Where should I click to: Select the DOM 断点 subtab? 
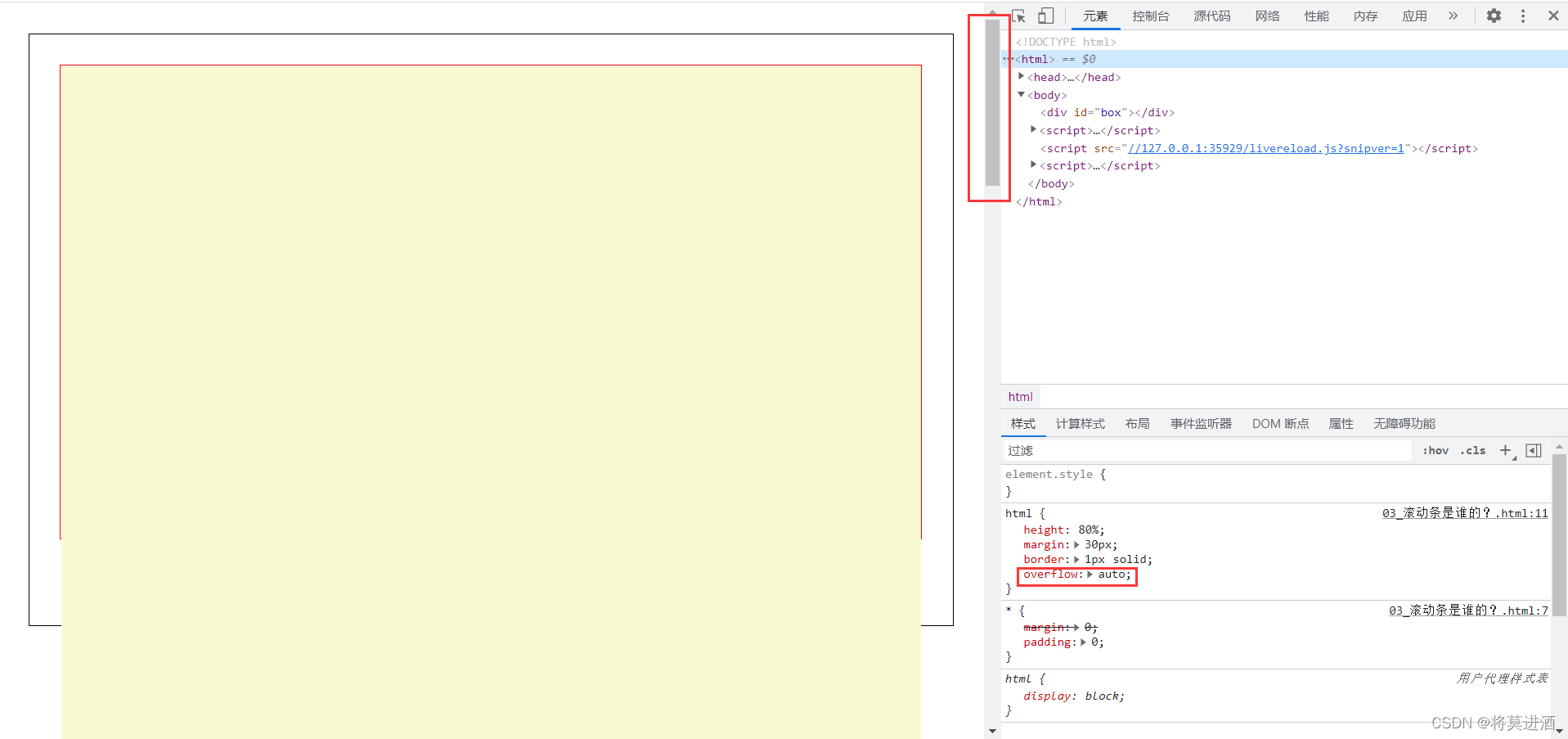(x=1280, y=423)
